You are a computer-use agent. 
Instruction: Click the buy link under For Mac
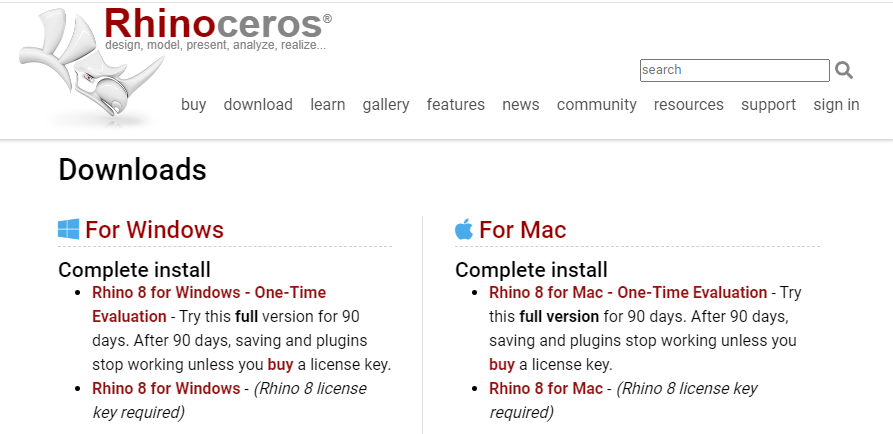(x=501, y=365)
